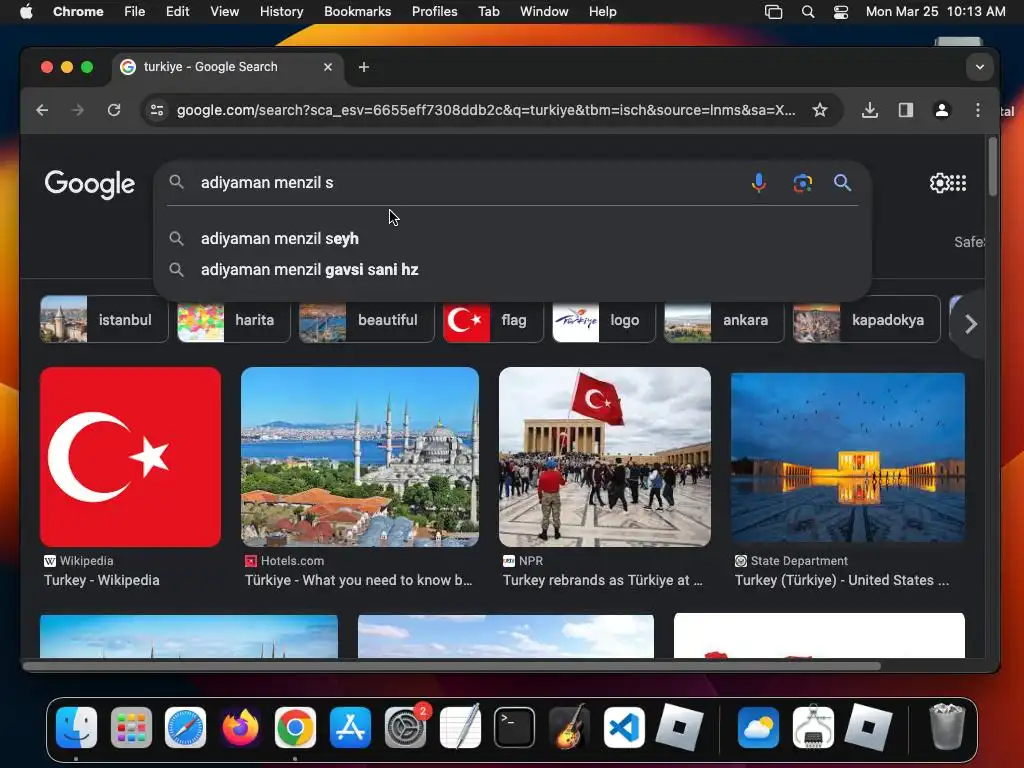Viewport: 1024px width, 768px height.
Task: Open the History menu
Action: coord(281,11)
